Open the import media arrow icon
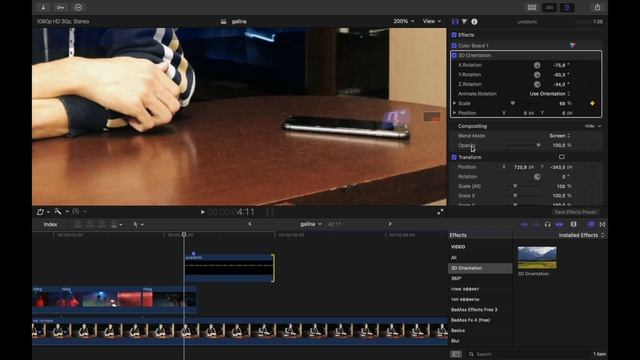 tap(43, 7)
